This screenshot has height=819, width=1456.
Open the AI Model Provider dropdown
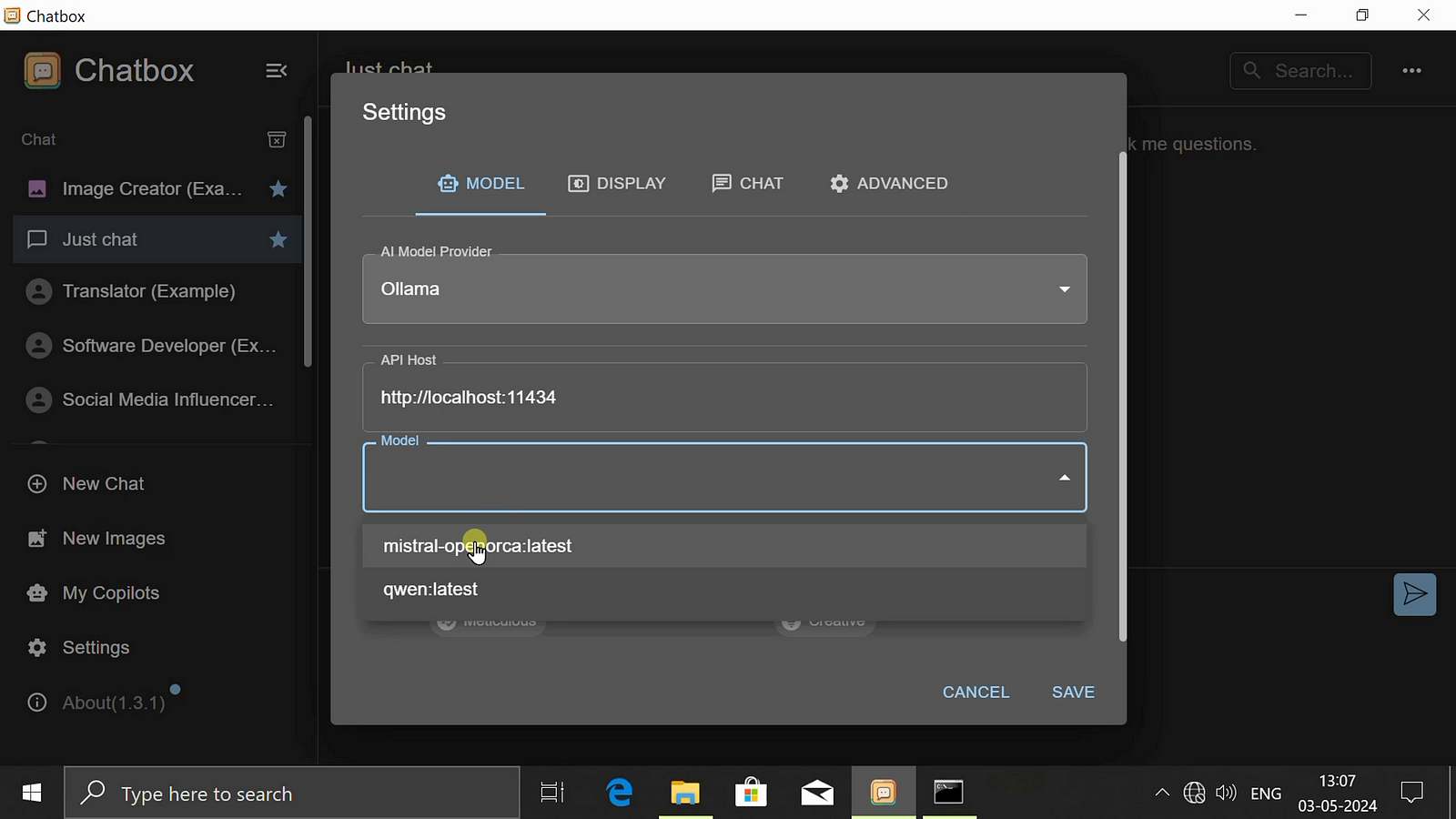(723, 289)
